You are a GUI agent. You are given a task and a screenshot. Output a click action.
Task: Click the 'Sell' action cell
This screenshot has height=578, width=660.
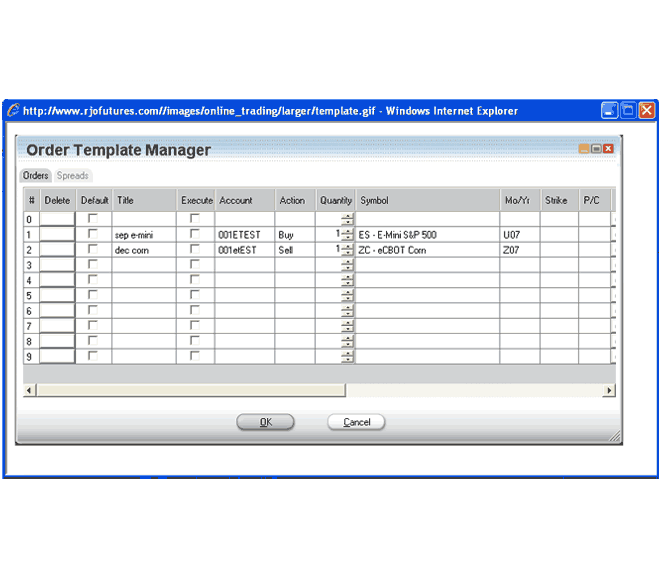coord(295,250)
